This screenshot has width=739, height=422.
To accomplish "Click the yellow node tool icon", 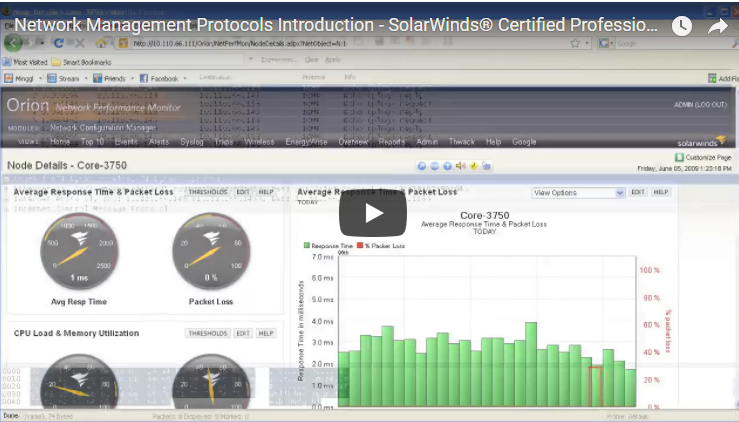I will (473, 166).
